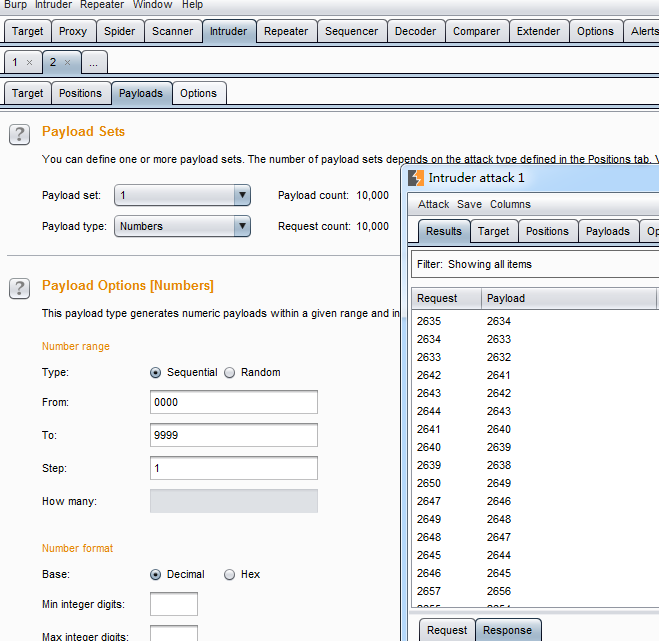Select Results tab in attack window
Viewport: 659px width, 641px height.
click(444, 231)
